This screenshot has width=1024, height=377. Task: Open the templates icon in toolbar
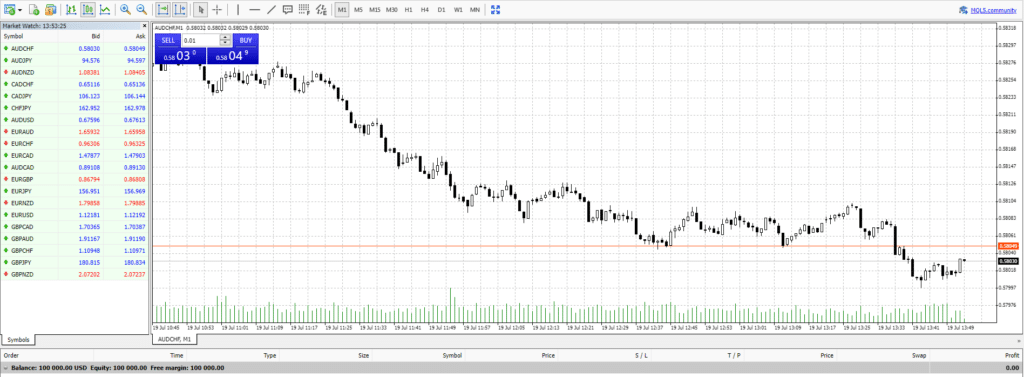[50, 10]
